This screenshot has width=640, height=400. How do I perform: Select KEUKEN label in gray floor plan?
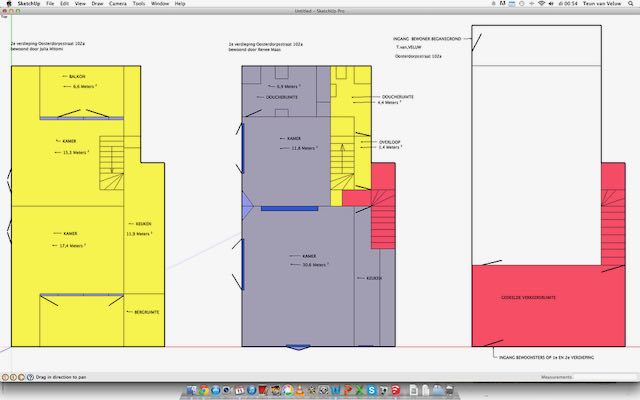tap(374, 278)
